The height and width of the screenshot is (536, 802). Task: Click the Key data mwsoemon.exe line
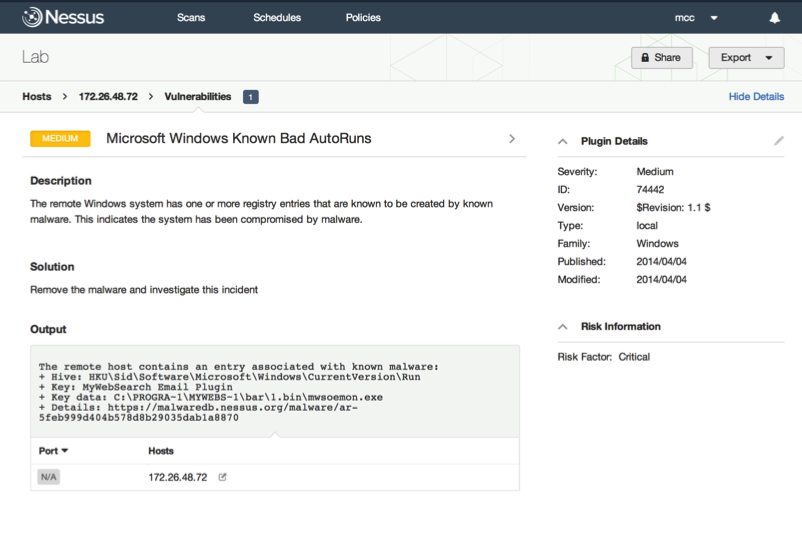[x=211, y=397]
